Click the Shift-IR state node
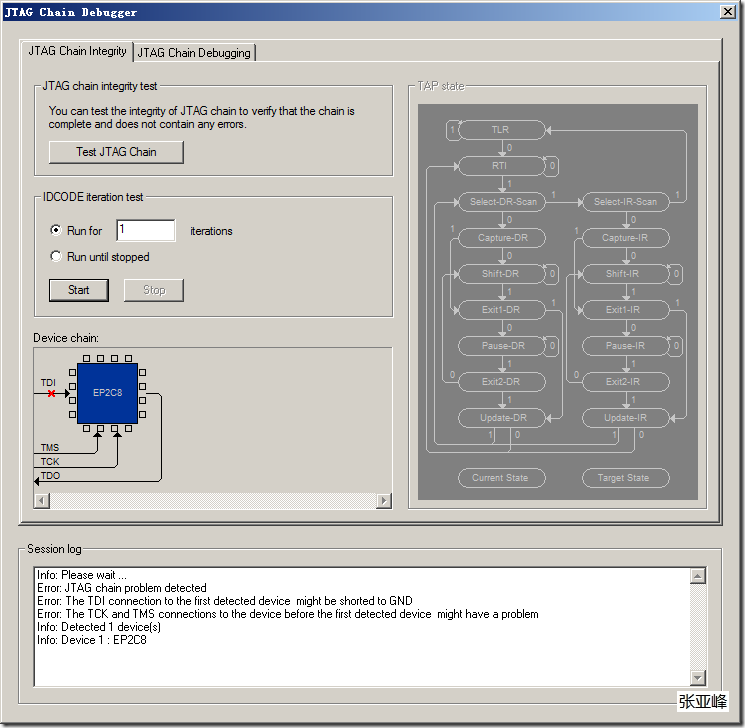Screen dimensions: 745x728 [624, 274]
